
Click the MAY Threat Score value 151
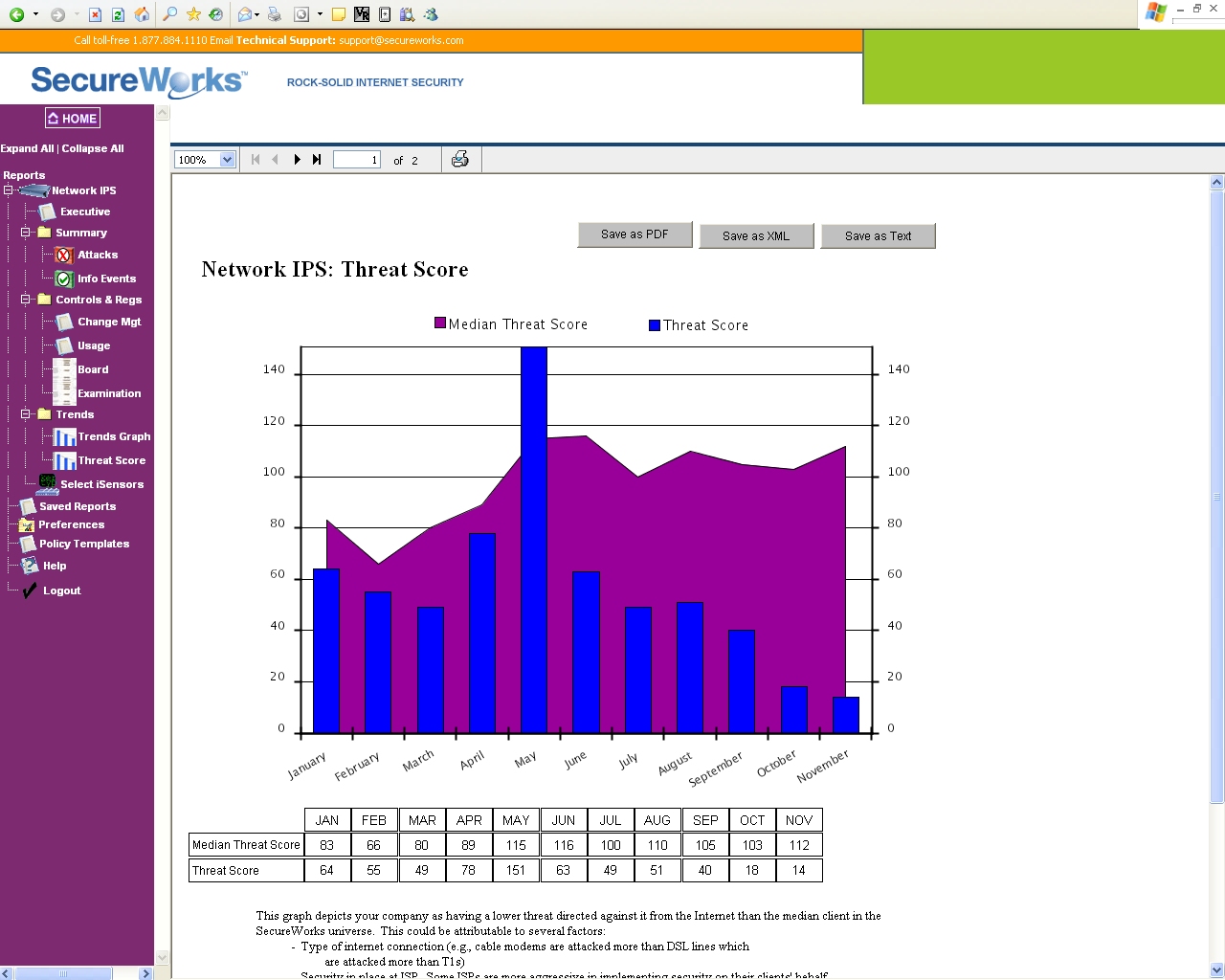pos(516,871)
